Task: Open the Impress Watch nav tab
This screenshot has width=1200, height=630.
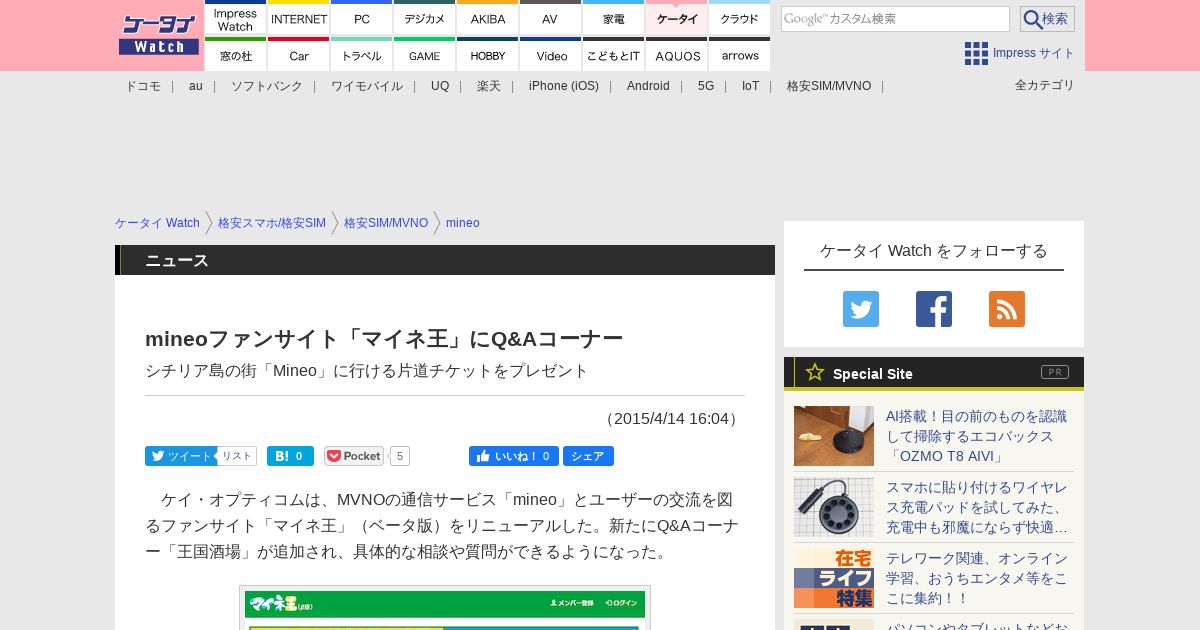Action: 235,18
